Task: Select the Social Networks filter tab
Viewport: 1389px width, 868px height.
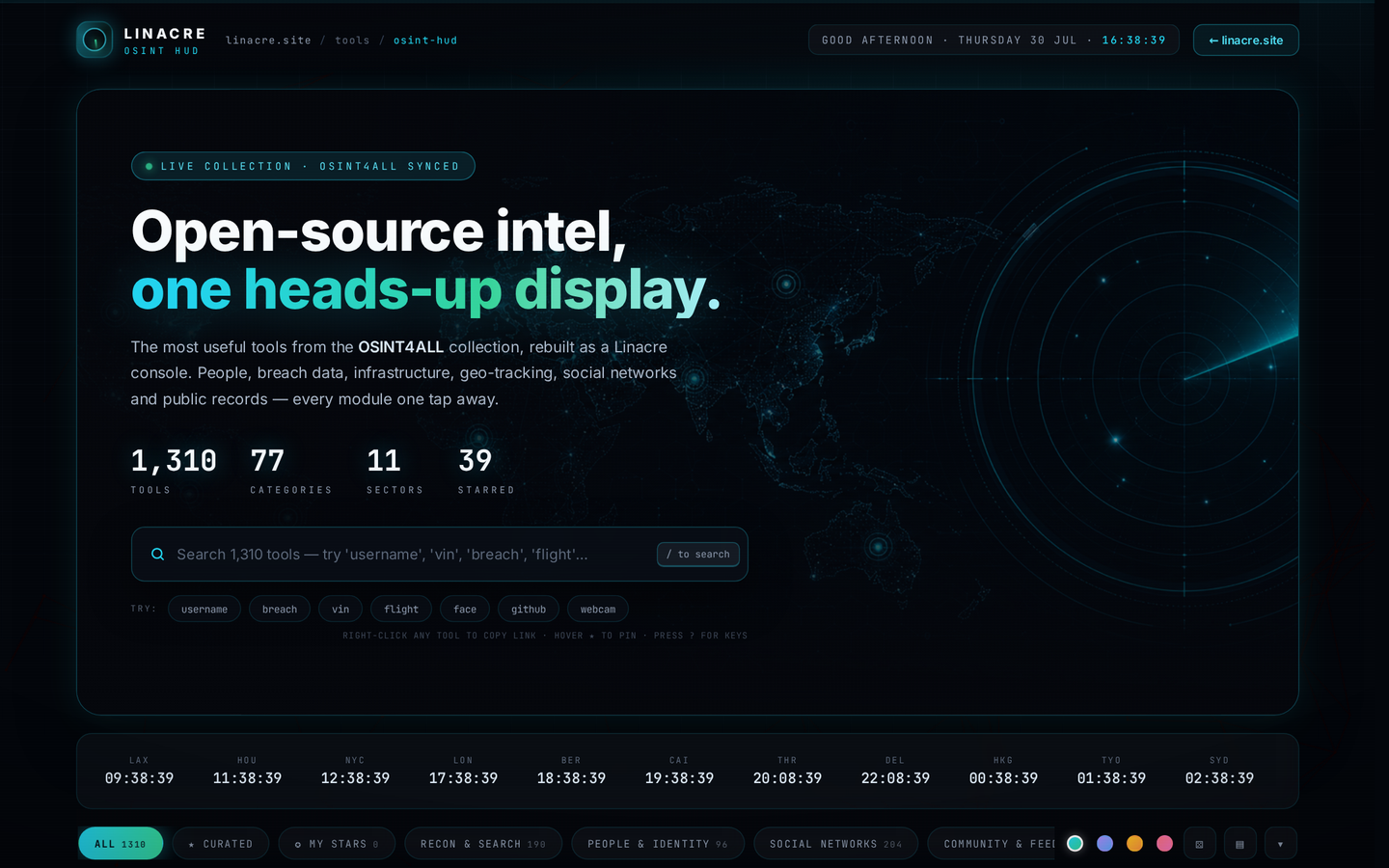Action: tap(836, 844)
